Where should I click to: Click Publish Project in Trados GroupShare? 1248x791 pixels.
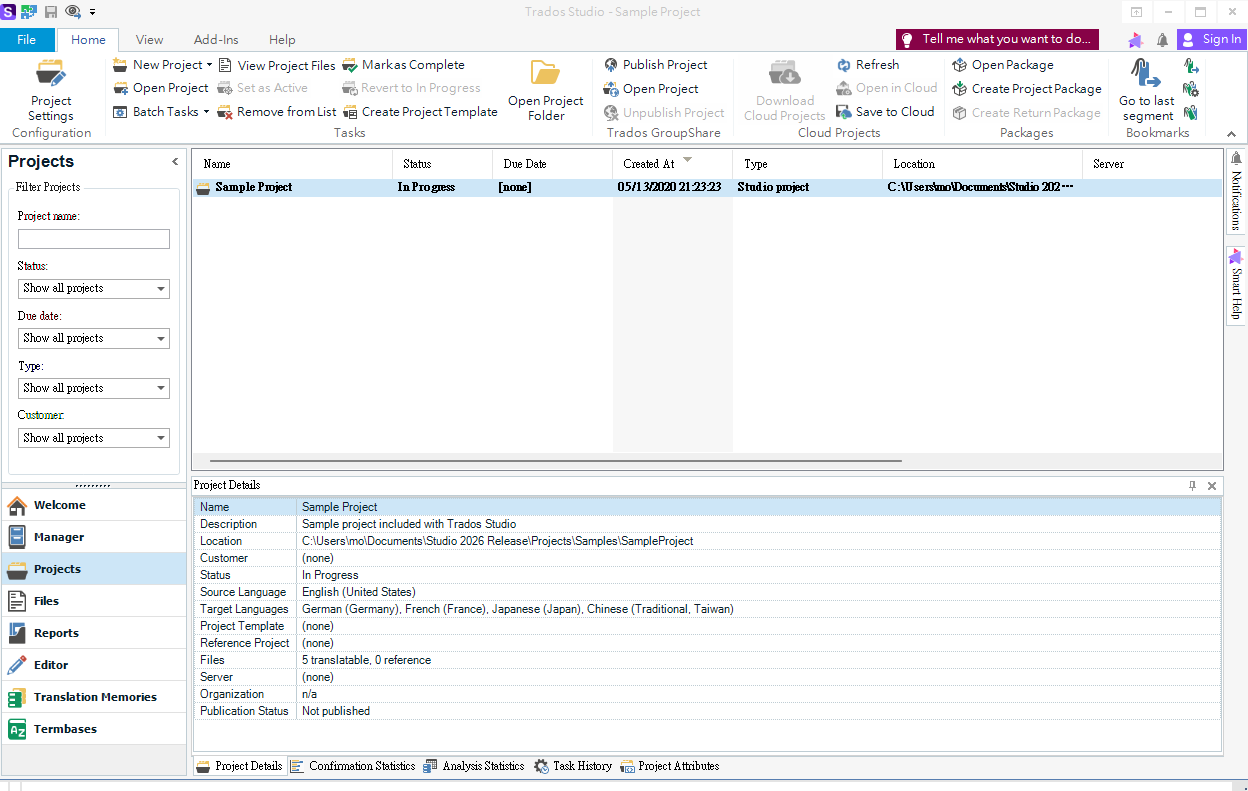coord(656,65)
